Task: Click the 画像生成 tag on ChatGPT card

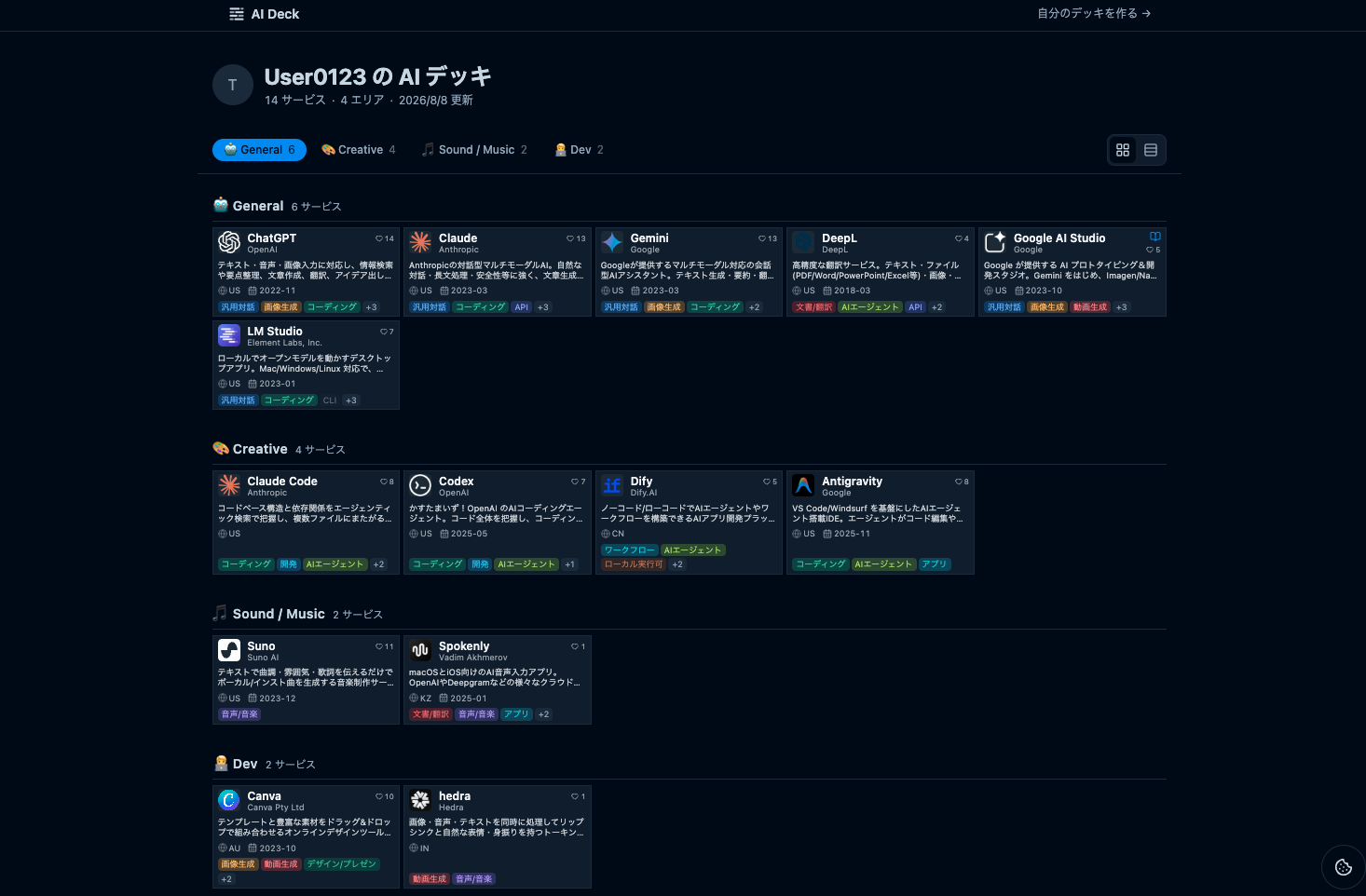Action: tap(280, 307)
